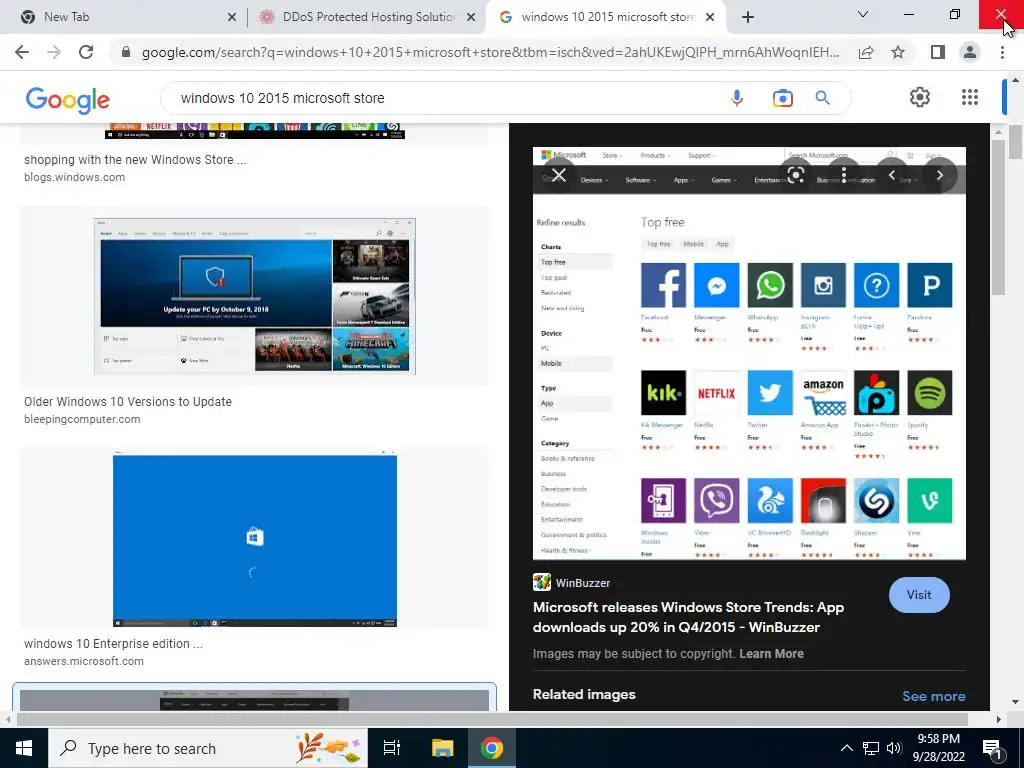This screenshot has height=768, width=1024.
Task: Start voice search with microphone icon
Action: pos(737,98)
